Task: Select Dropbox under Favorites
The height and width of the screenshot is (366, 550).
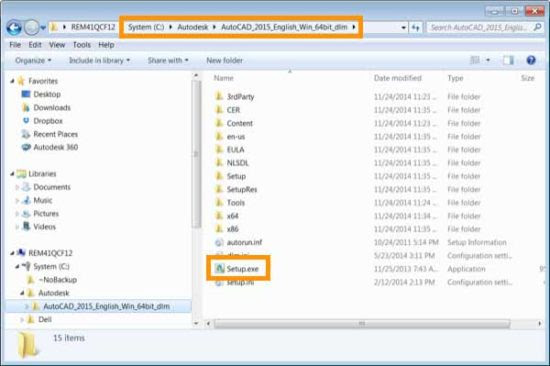Action: tap(48, 121)
